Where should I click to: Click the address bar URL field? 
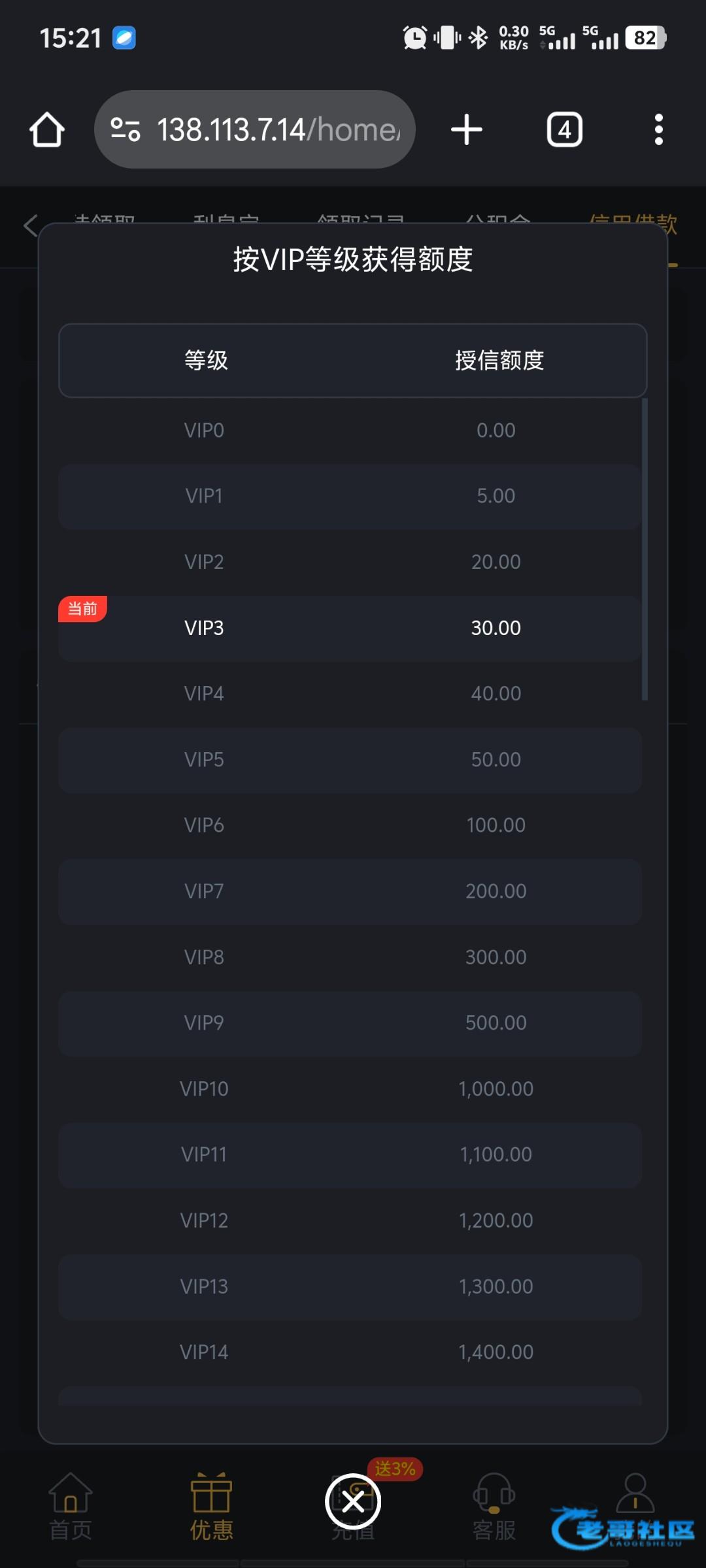(x=278, y=129)
